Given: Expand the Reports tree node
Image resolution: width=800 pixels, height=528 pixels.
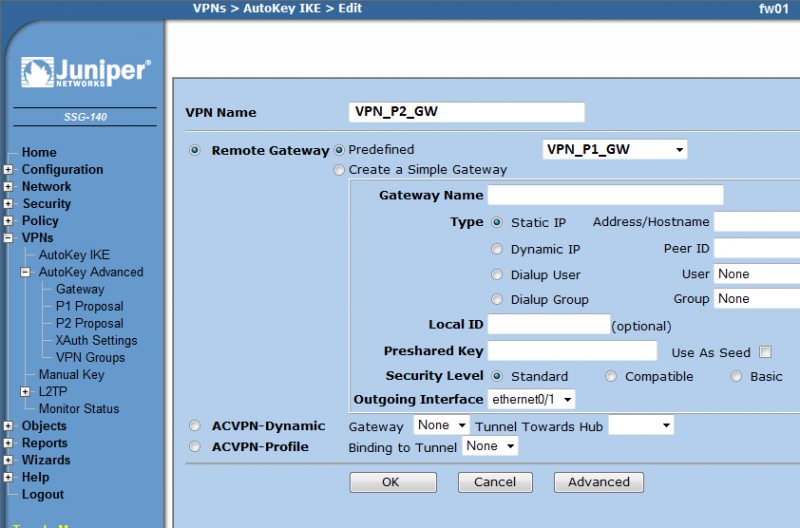Looking at the screenshot, I should coord(8,443).
